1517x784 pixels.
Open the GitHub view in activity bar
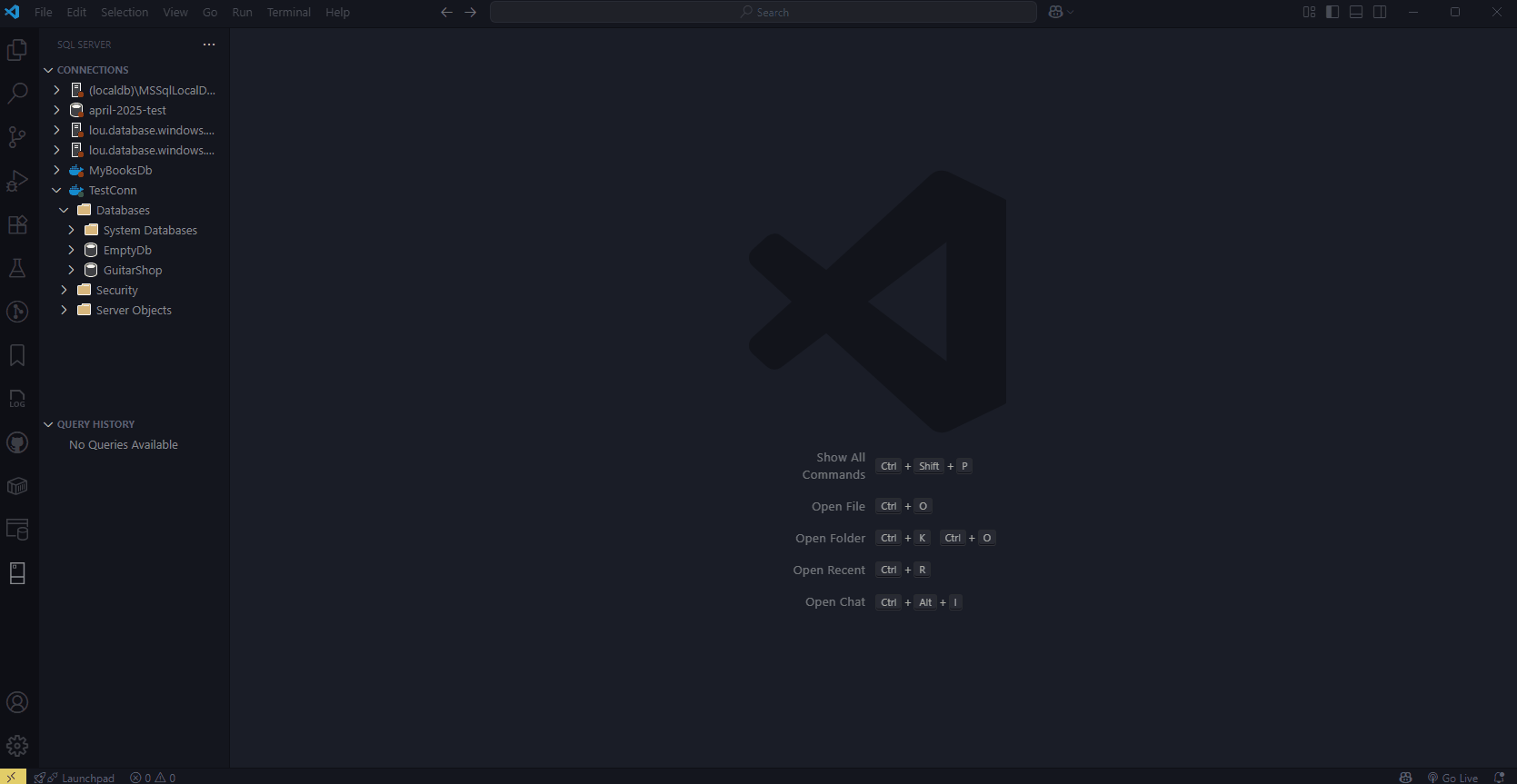click(17, 442)
